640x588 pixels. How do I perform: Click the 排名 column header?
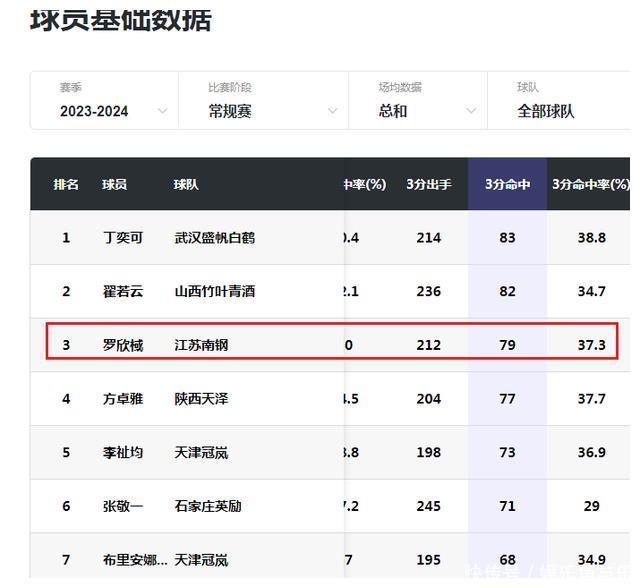(66, 185)
